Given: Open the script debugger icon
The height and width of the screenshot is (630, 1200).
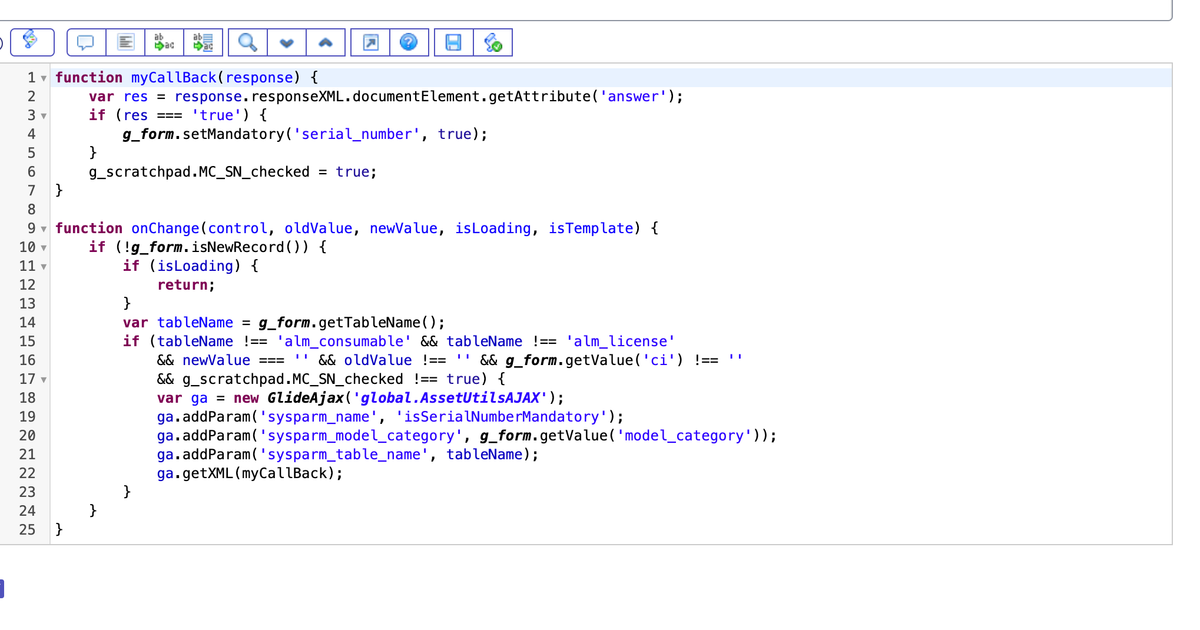Looking at the screenshot, I should click(x=493, y=43).
